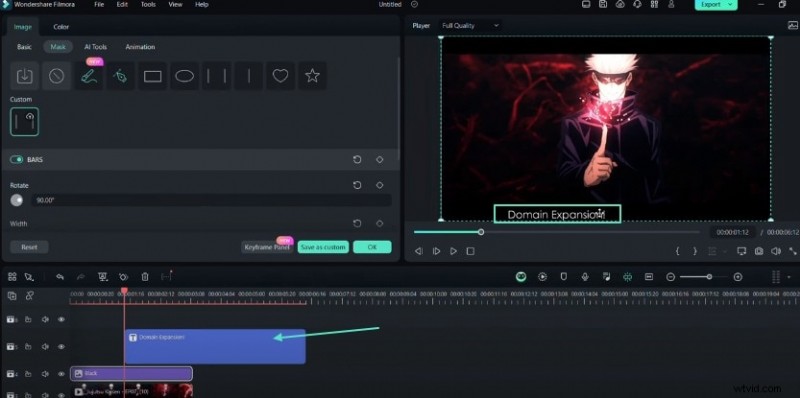Select the saved Custom mask thumbnail
Viewport: 800px width, 398px height.
pos(24,121)
